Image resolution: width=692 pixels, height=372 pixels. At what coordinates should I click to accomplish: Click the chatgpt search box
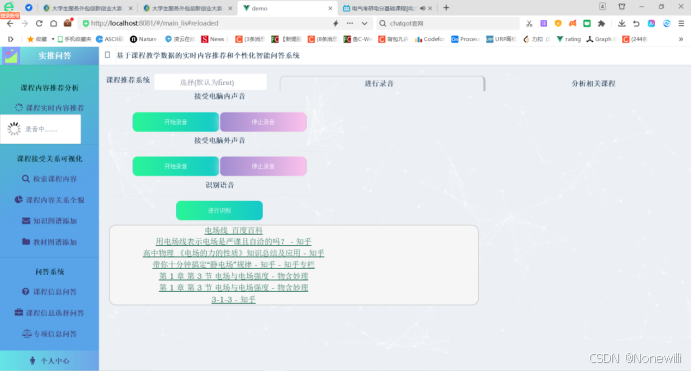pos(448,23)
